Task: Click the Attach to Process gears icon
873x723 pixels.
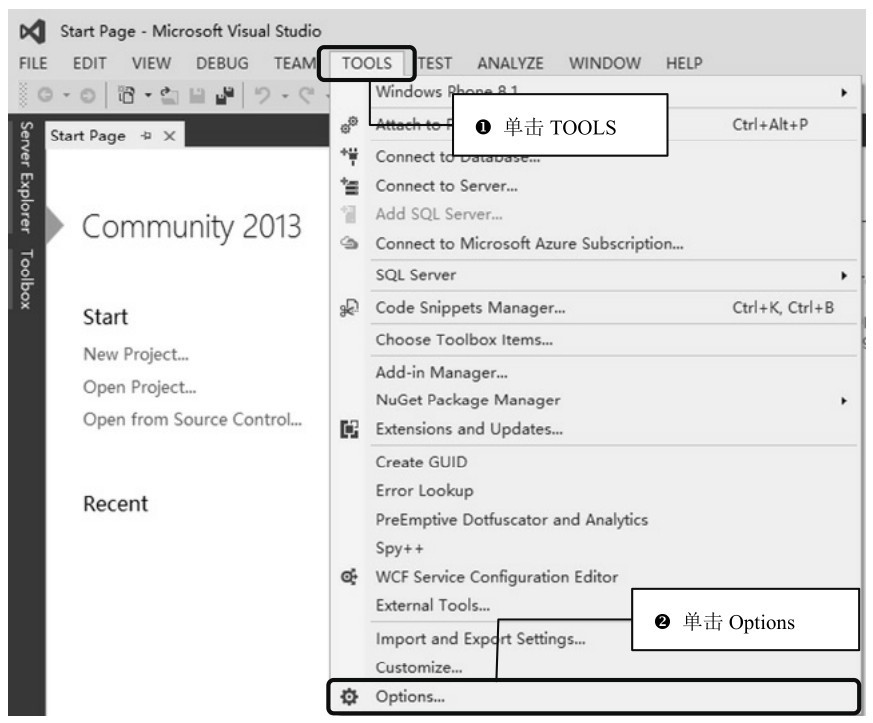Action: [x=349, y=125]
